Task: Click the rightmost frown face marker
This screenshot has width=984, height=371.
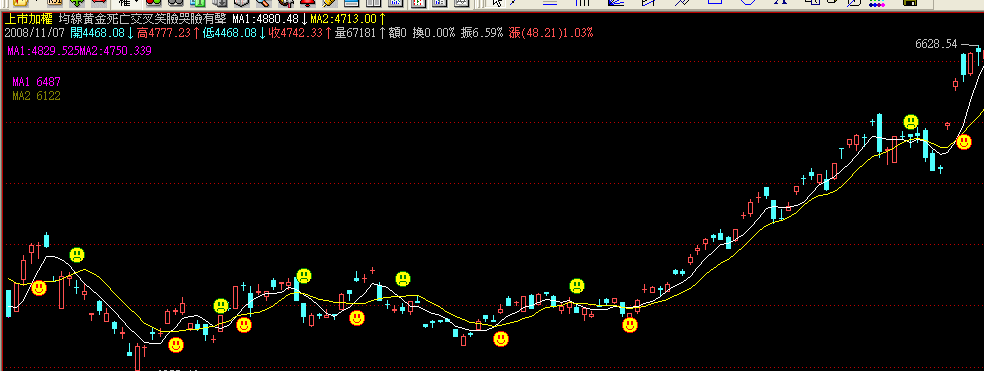Action: click(x=911, y=122)
